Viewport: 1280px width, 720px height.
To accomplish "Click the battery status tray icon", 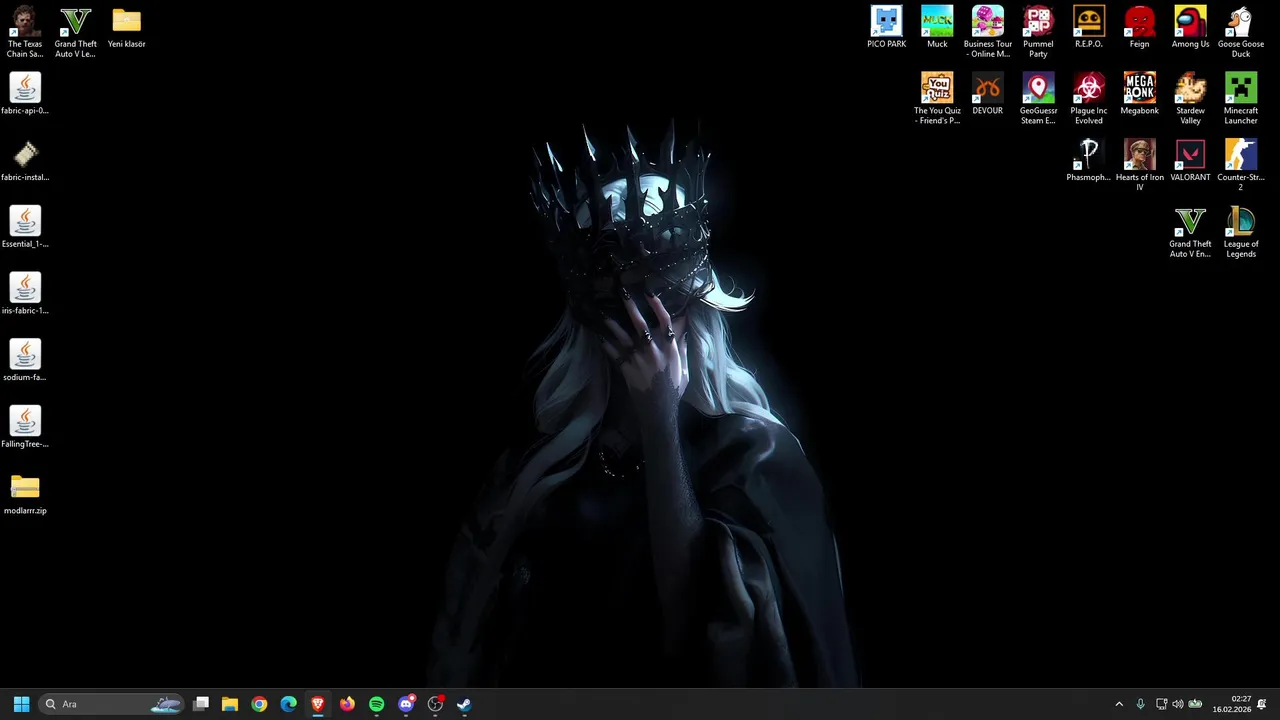I will (1194, 704).
